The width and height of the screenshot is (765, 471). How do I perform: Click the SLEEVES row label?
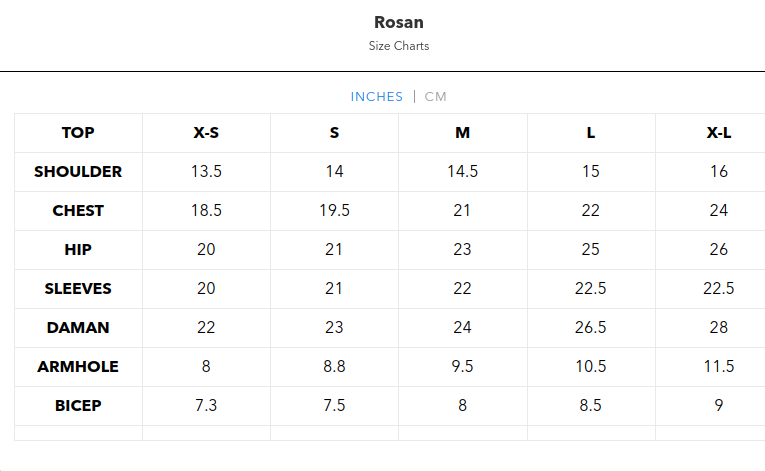click(78, 289)
